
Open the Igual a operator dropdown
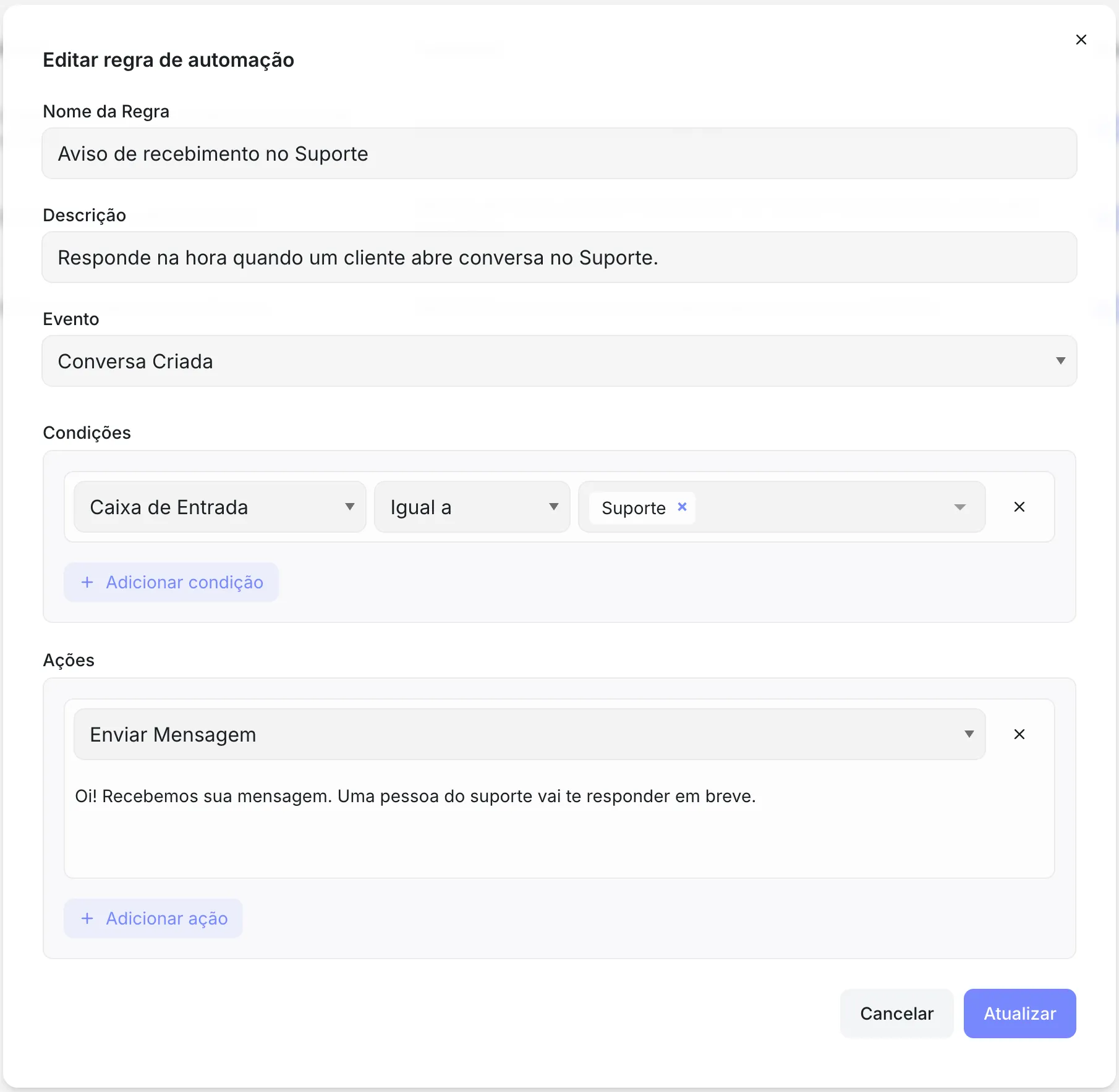[x=472, y=507]
